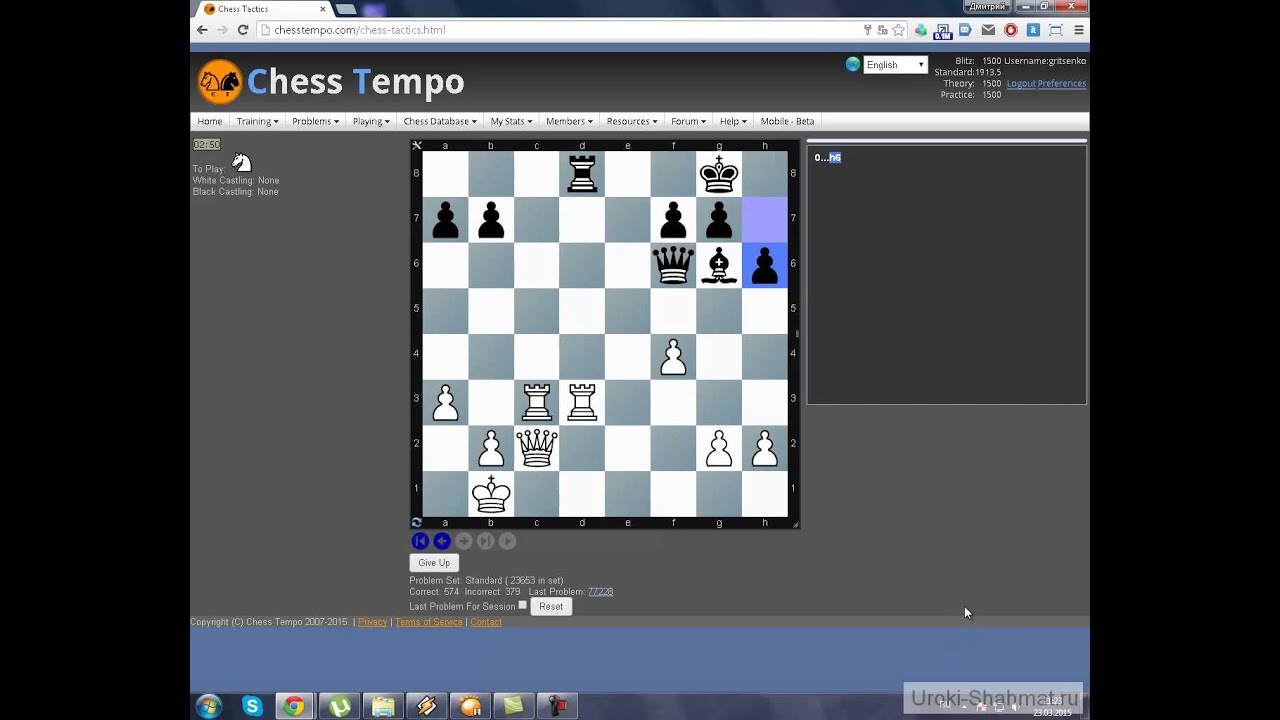The image size is (1280, 720).
Task: Open the Preferences link
Action: (x=1062, y=84)
